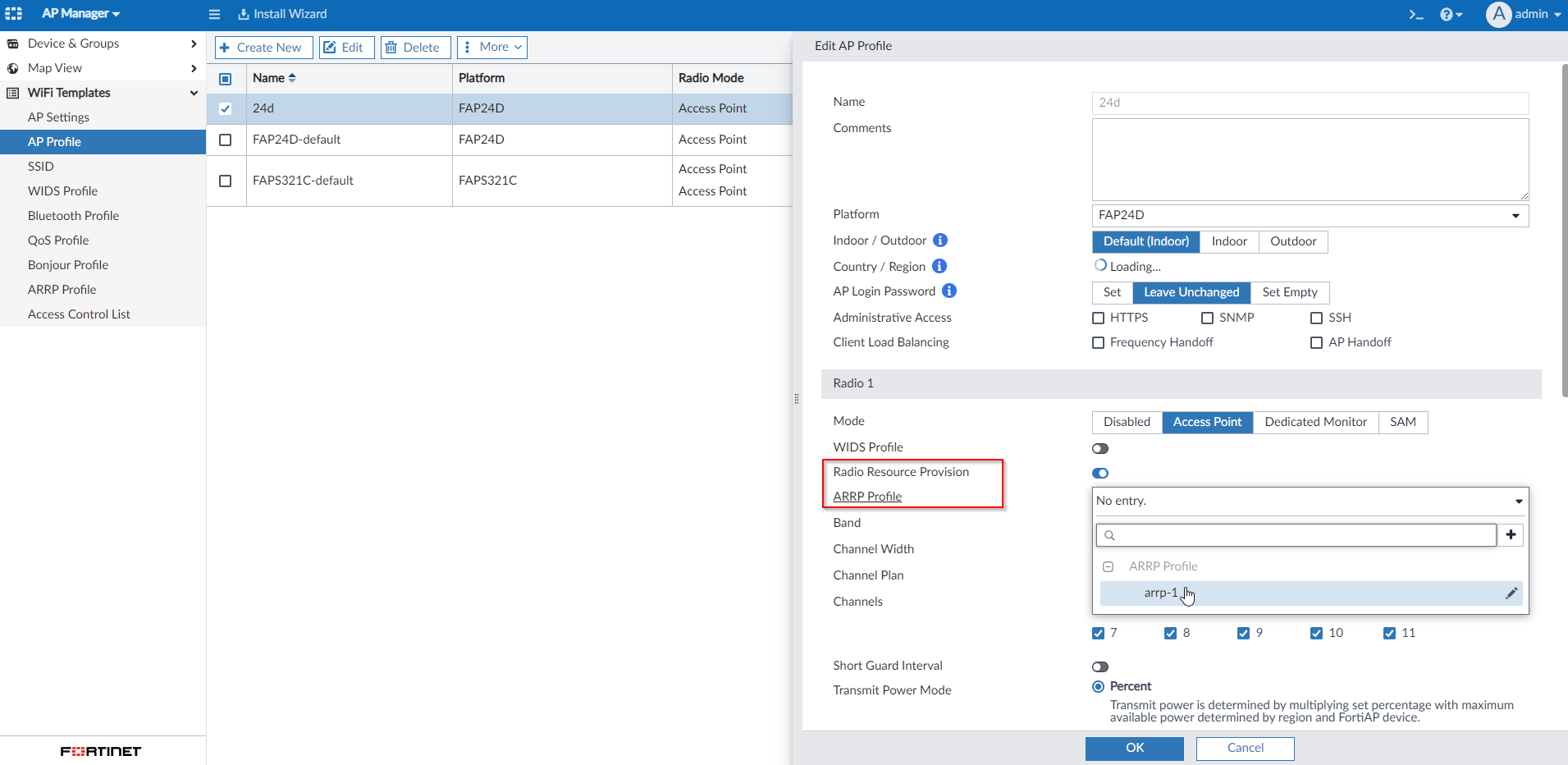Open the CLI console icon
The image size is (1568, 765).
click(1415, 15)
